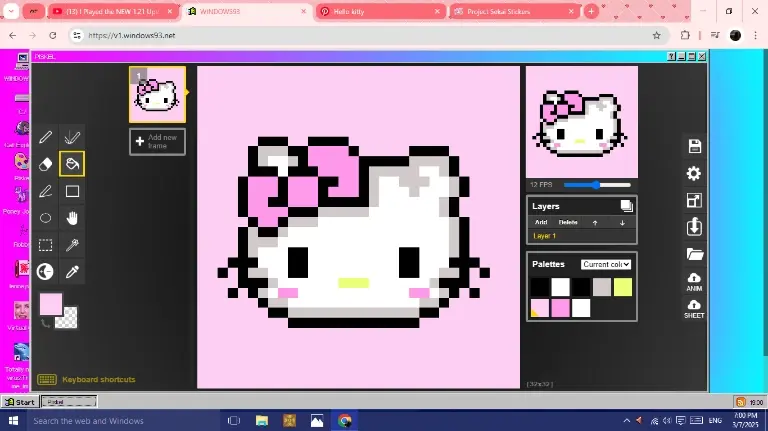Choose the light pink palette swatch
The height and width of the screenshot is (431, 768).
click(x=540, y=308)
